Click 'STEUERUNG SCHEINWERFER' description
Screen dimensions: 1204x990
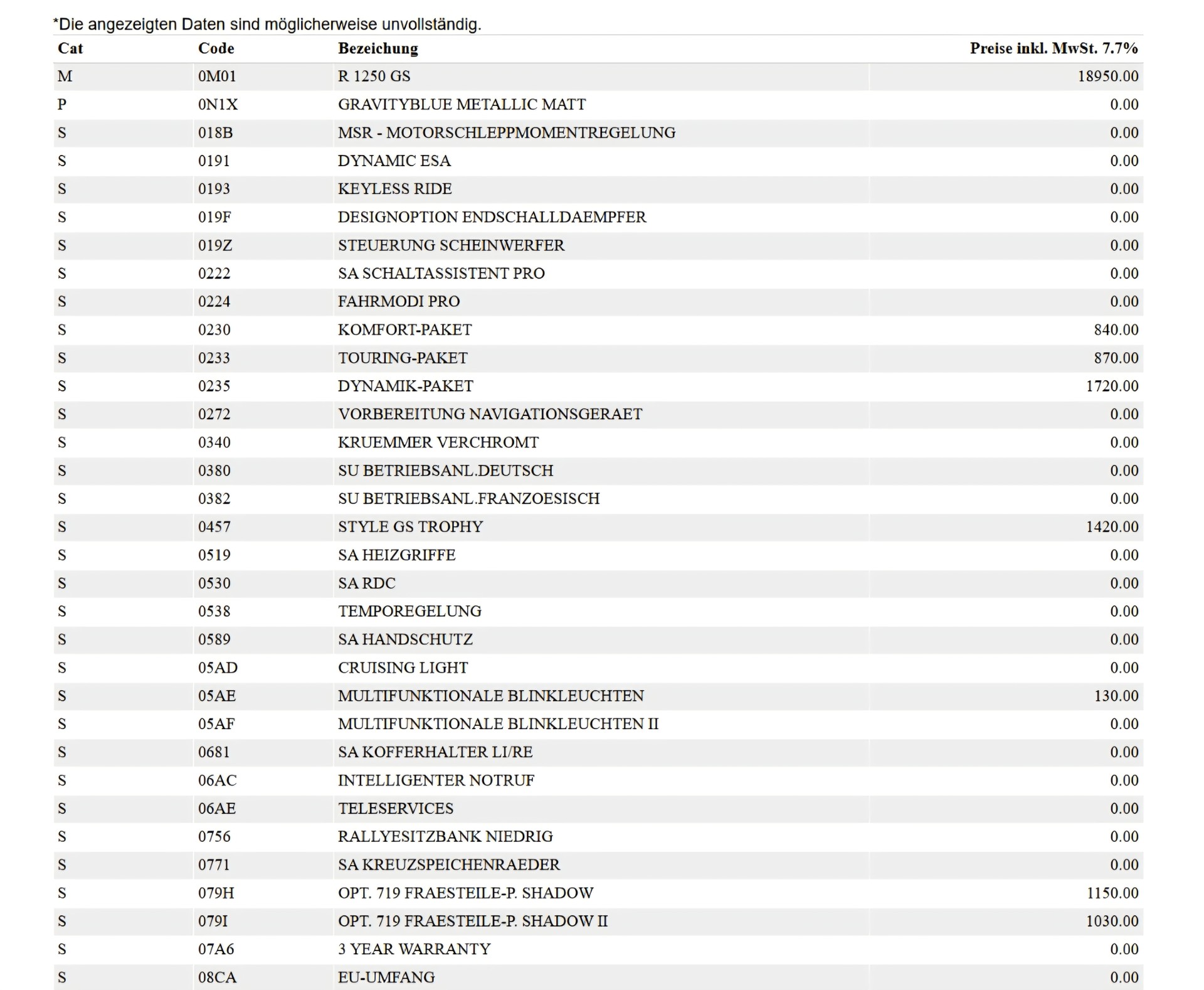point(451,245)
